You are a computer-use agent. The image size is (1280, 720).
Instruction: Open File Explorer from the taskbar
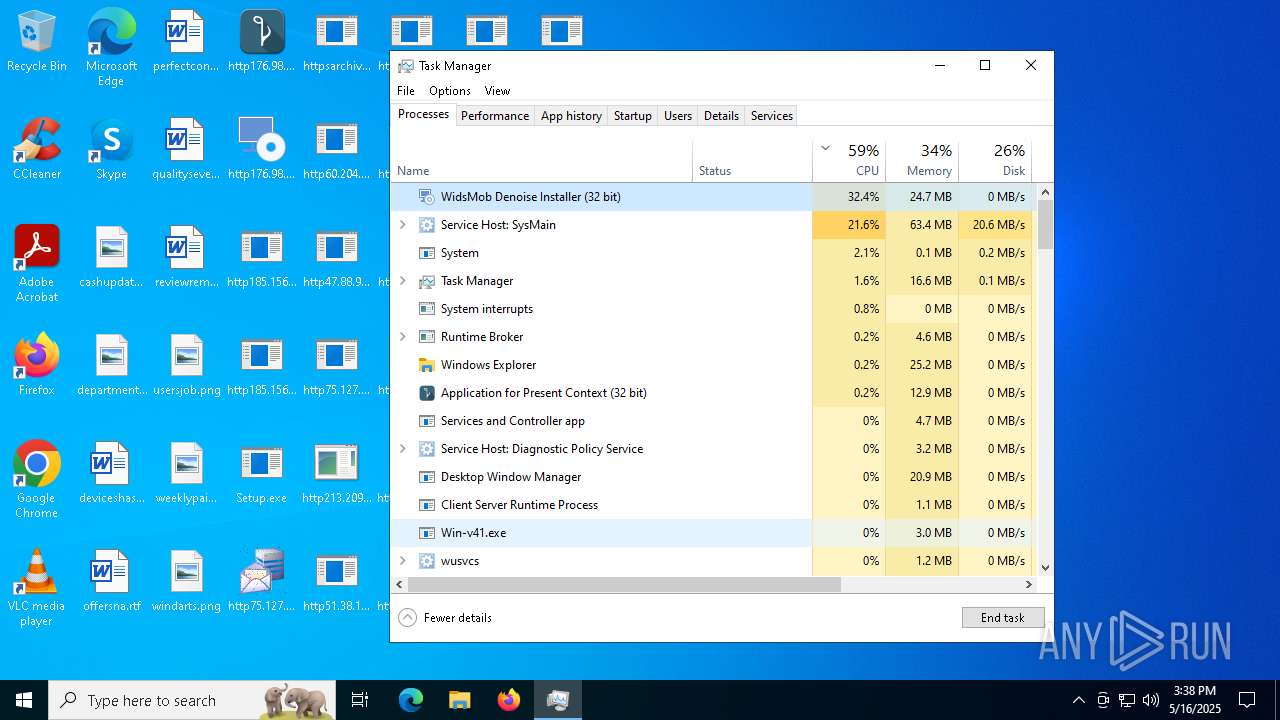click(x=459, y=700)
